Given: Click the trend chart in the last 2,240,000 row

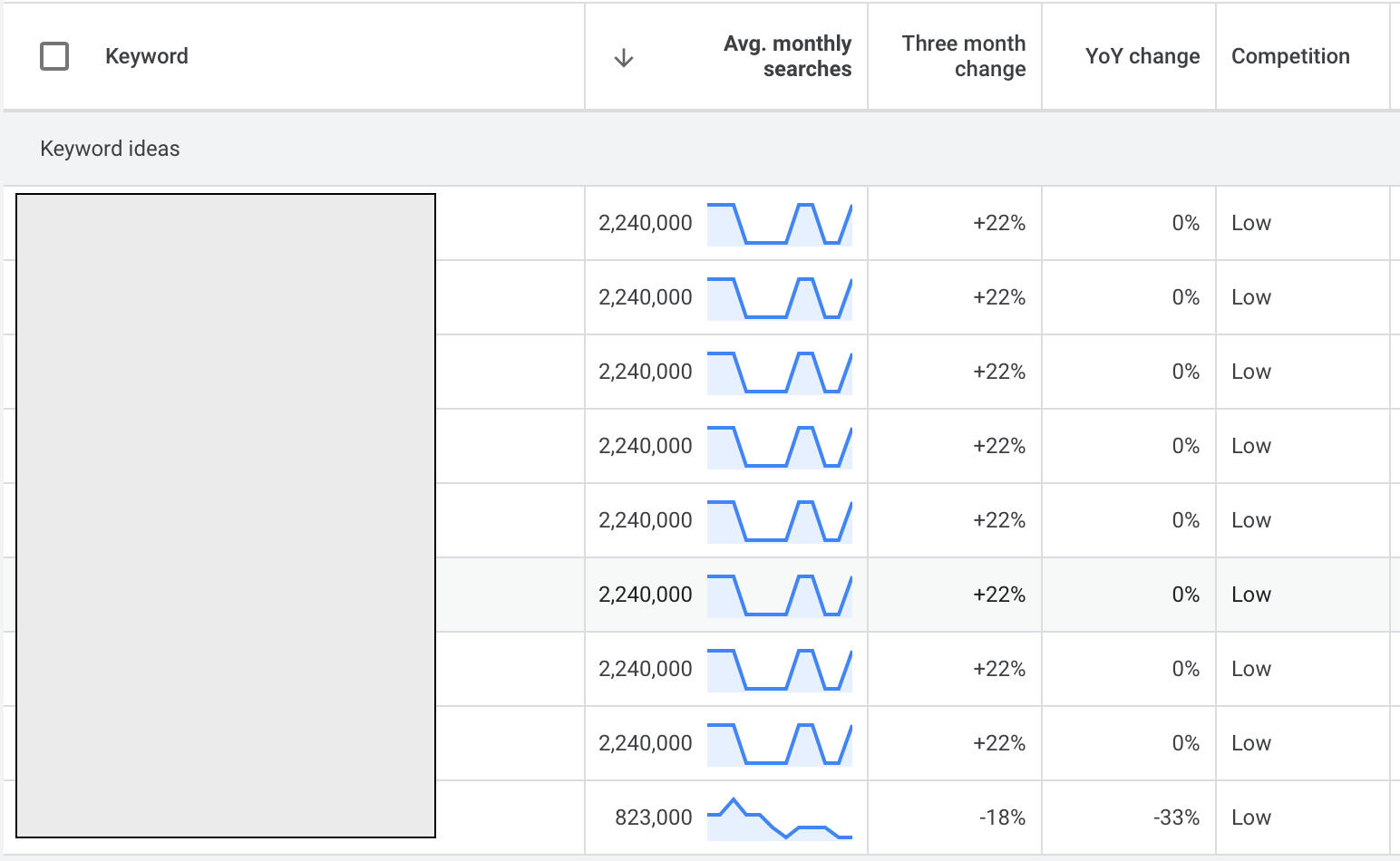Looking at the screenshot, I should pos(780,742).
